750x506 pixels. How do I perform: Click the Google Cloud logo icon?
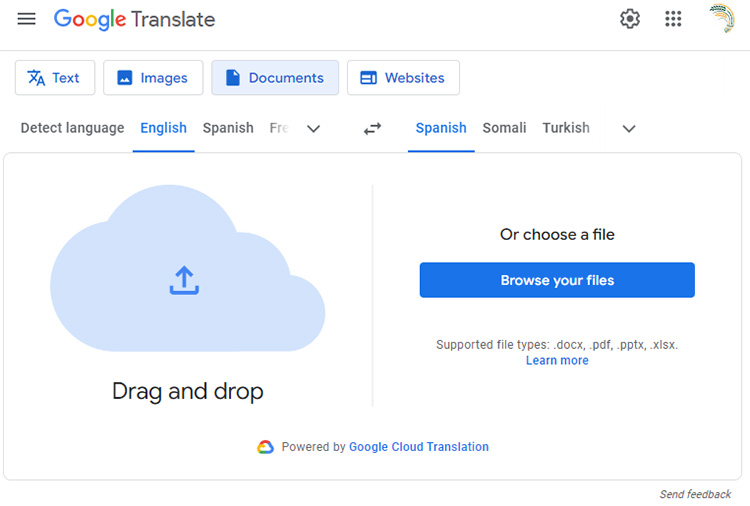pyautogui.click(x=265, y=447)
